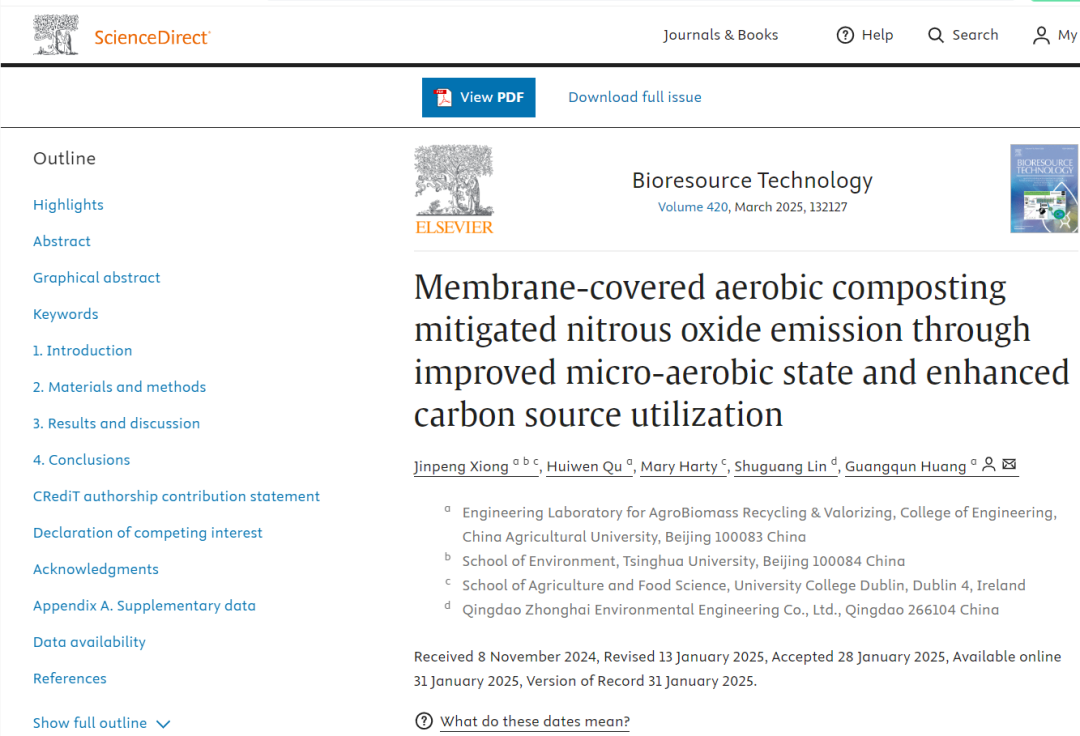Navigate to 2. Materials and methods
The width and height of the screenshot is (1080, 736).
click(119, 387)
